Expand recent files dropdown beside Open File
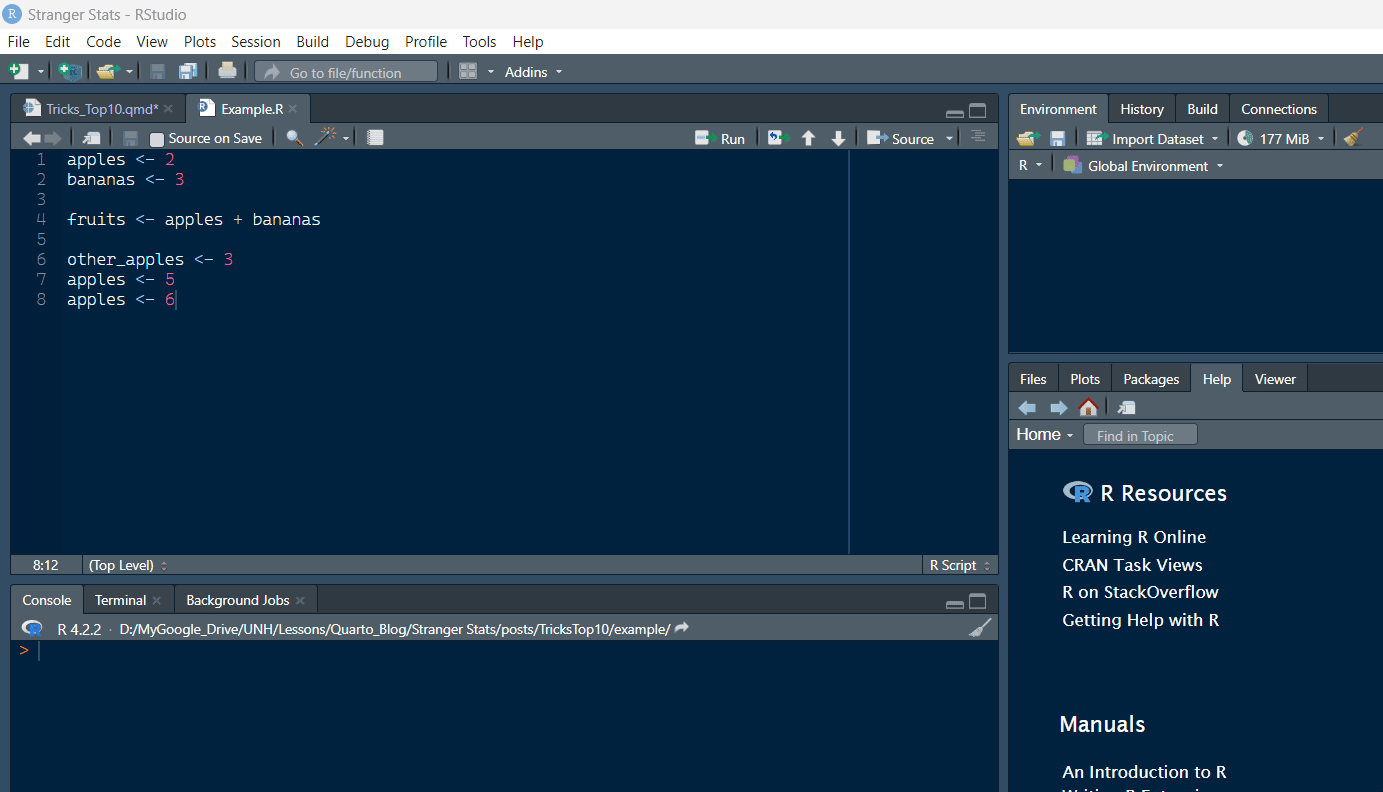 tap(129, 72)
